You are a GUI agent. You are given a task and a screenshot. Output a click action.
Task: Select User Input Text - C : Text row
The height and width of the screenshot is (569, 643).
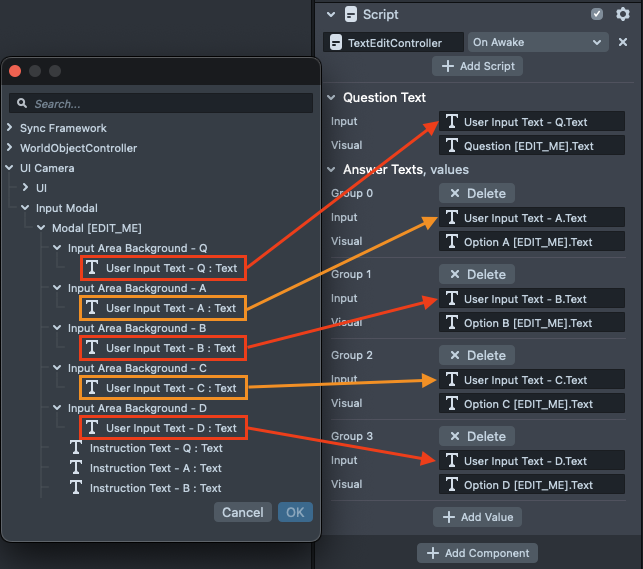coord(163,388)
